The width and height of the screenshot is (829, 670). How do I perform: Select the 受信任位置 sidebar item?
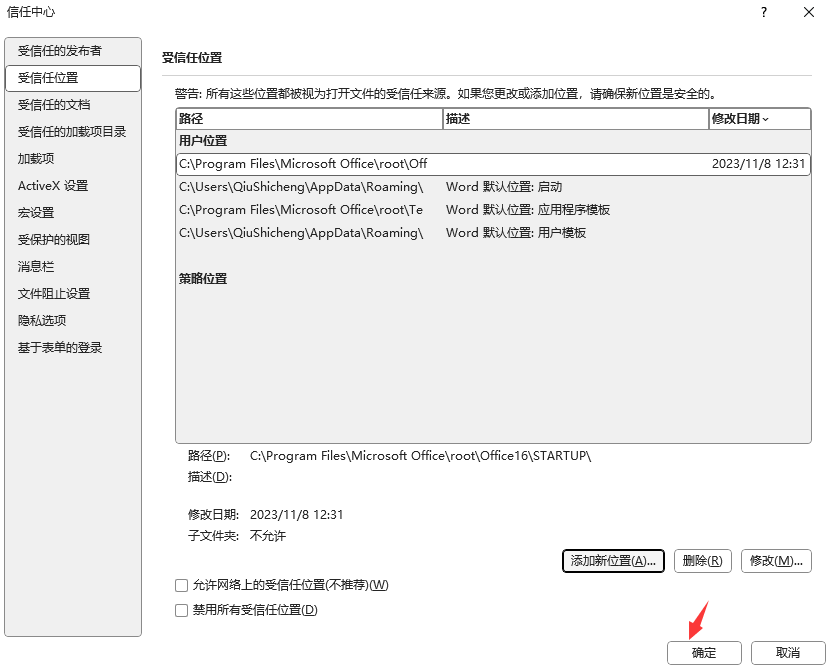pyautogui.click(x=73, y=78)
